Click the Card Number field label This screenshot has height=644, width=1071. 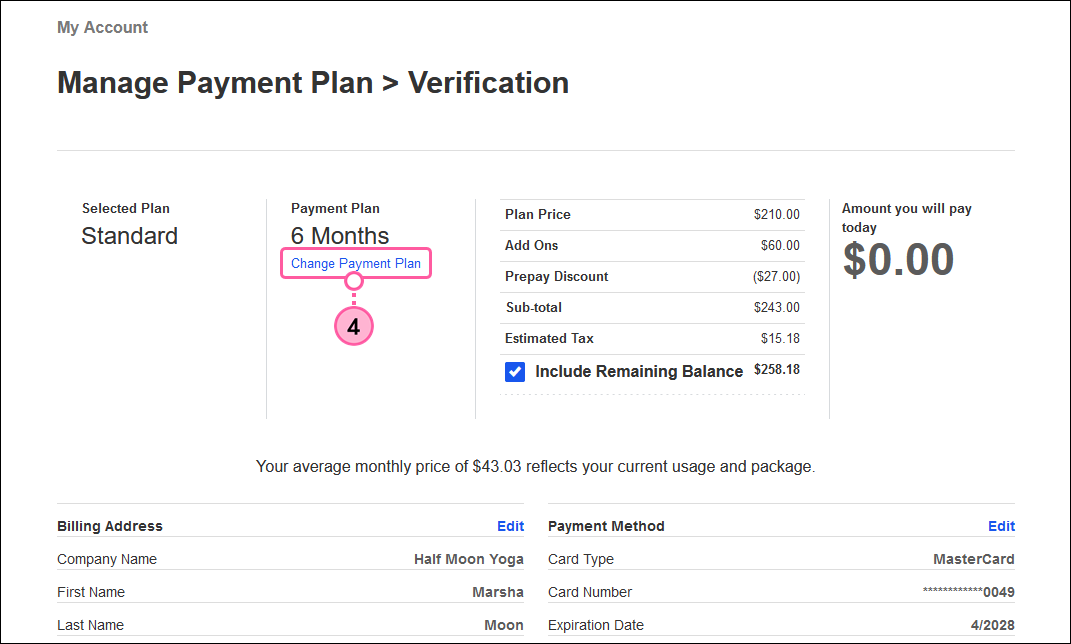pyautogui.click(x=590, y=592)
